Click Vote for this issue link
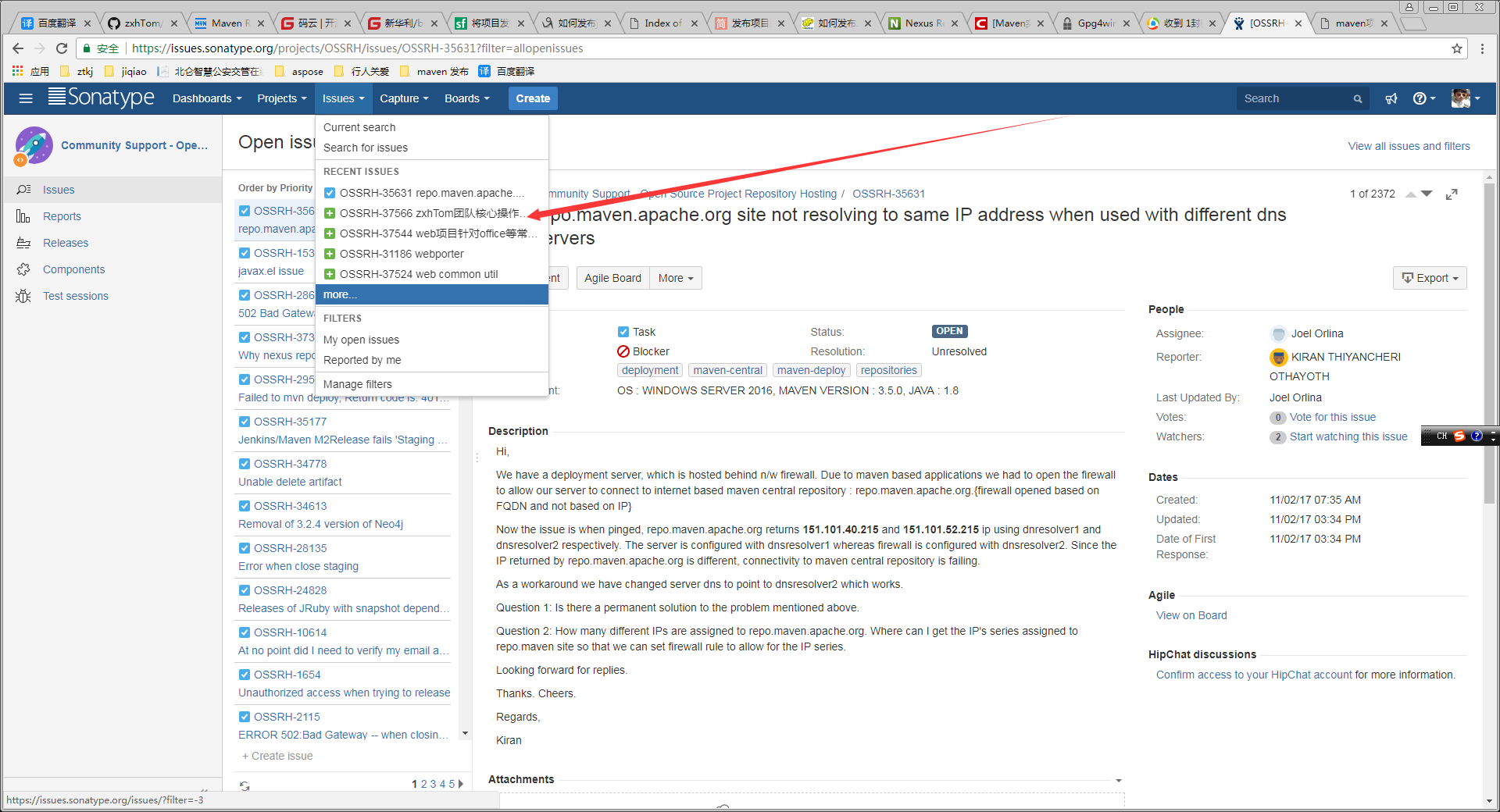1500x812 pixels. tap(1332, 417)
